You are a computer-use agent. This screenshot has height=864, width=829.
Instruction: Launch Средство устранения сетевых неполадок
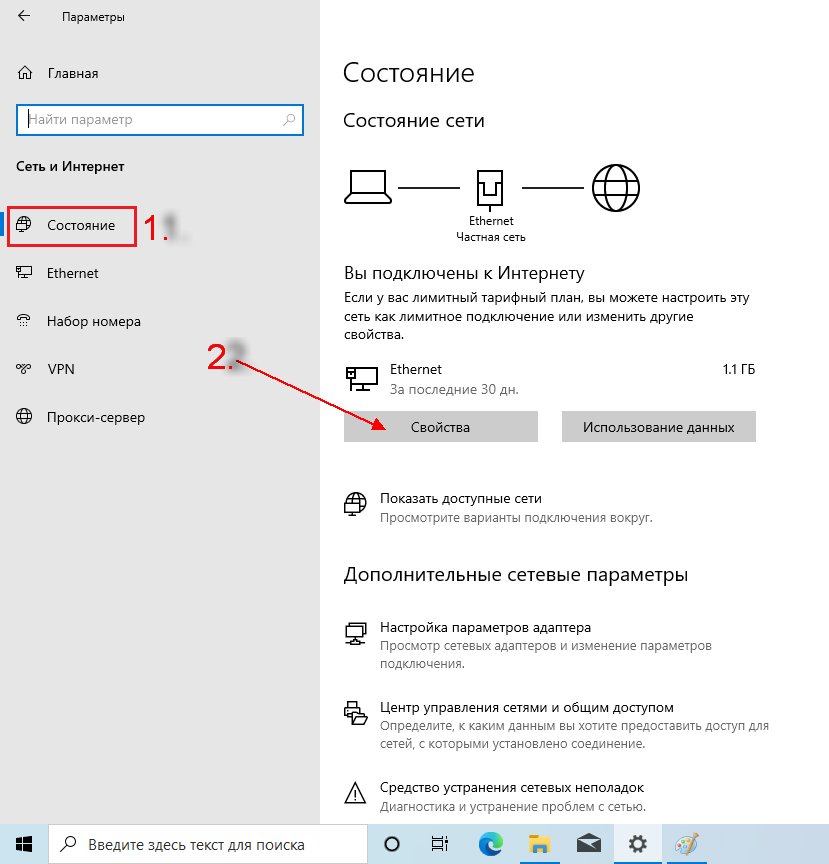(x=511, y=788)
